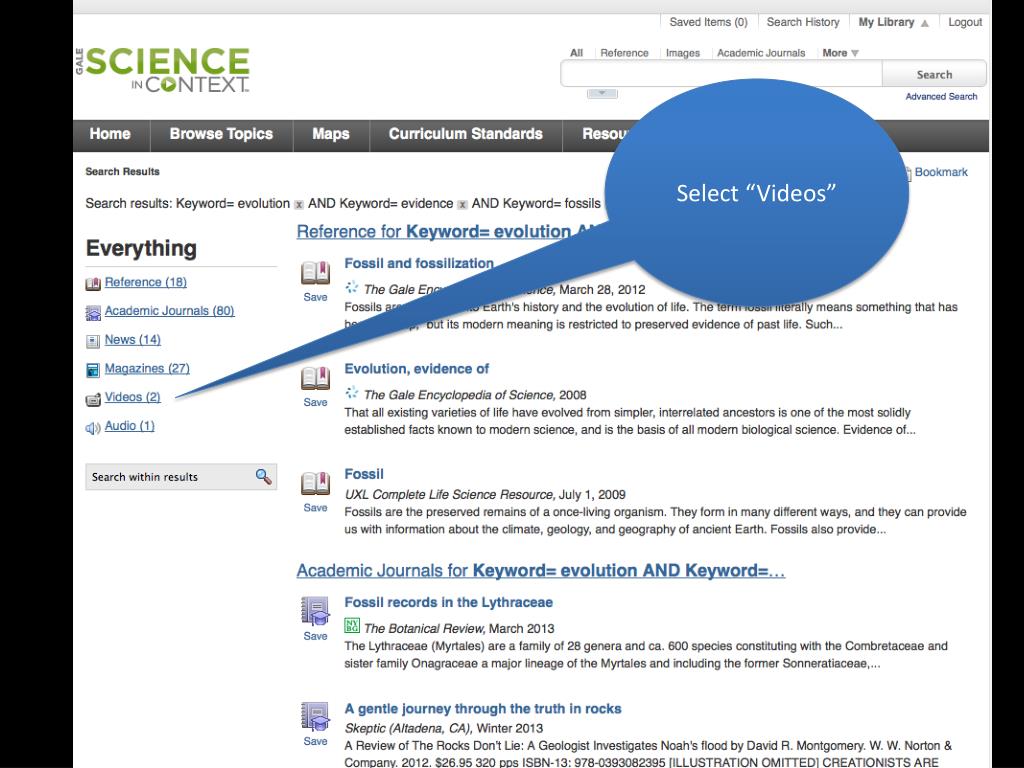This screenshot has height=768, width=1024.
Task: Open Saved Items (0)
Action: click(x=709, y=22)
